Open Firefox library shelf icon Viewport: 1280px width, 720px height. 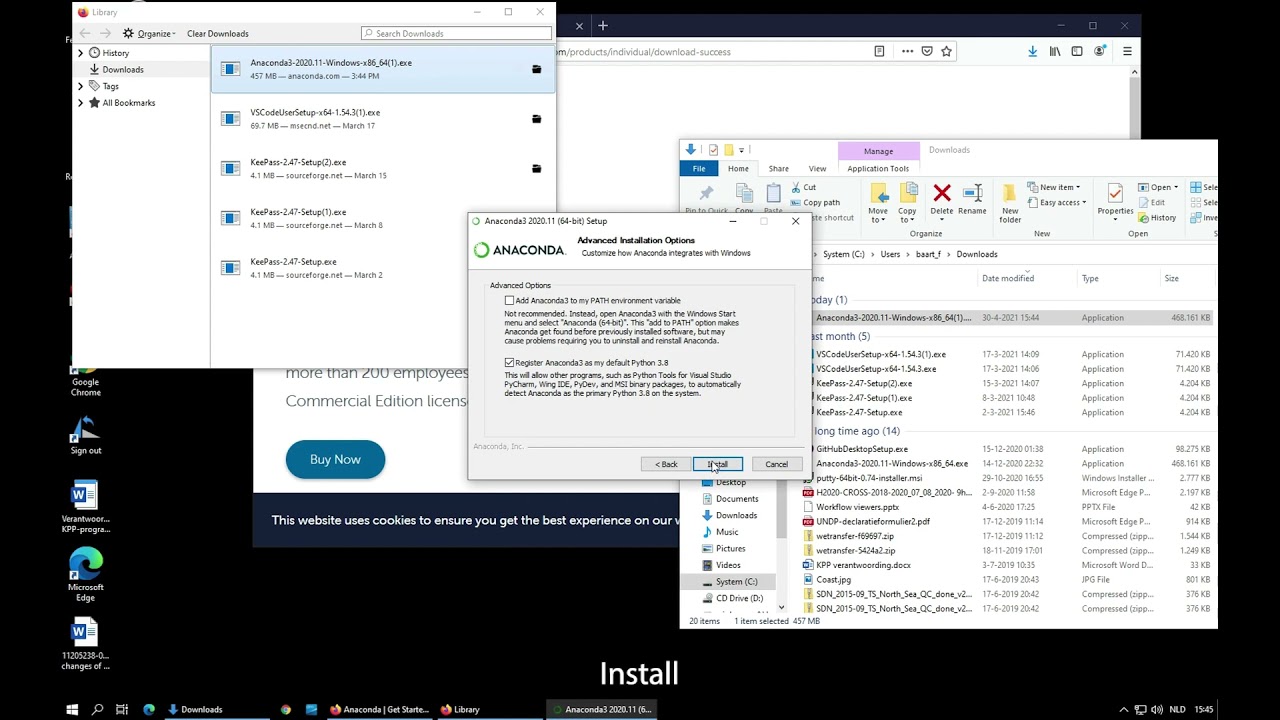click(x=1055, y=51)
